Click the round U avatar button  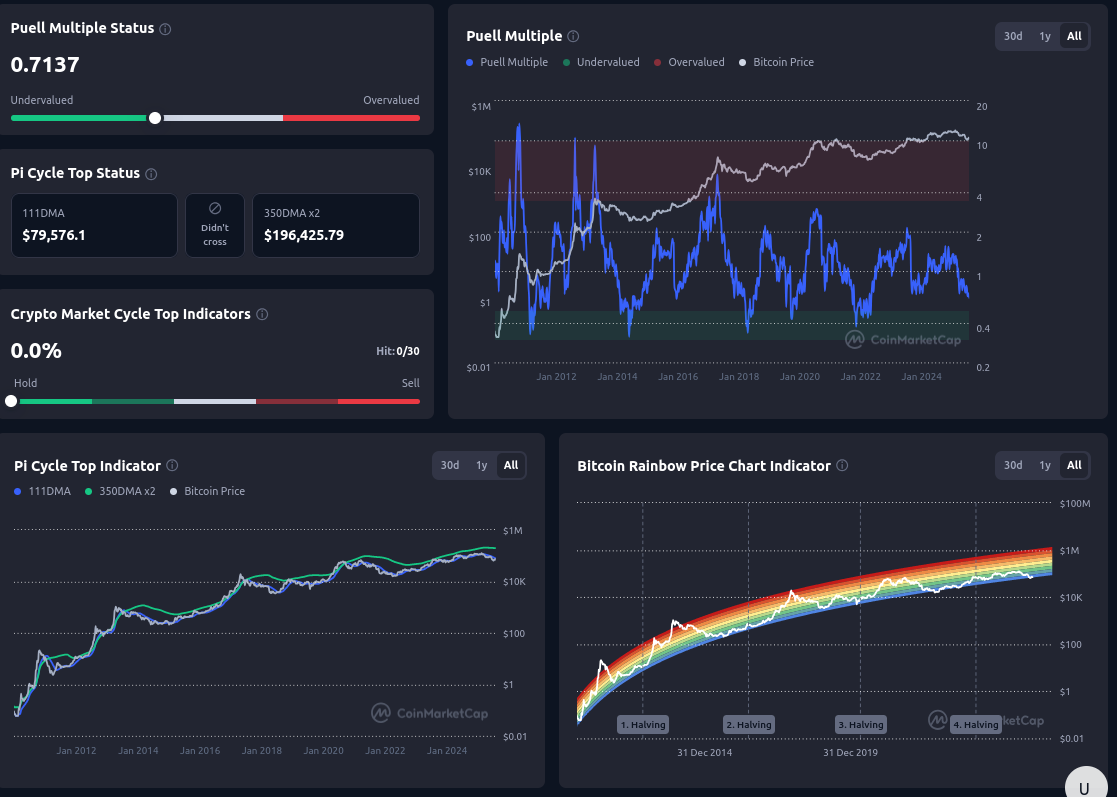(1087, 785)
